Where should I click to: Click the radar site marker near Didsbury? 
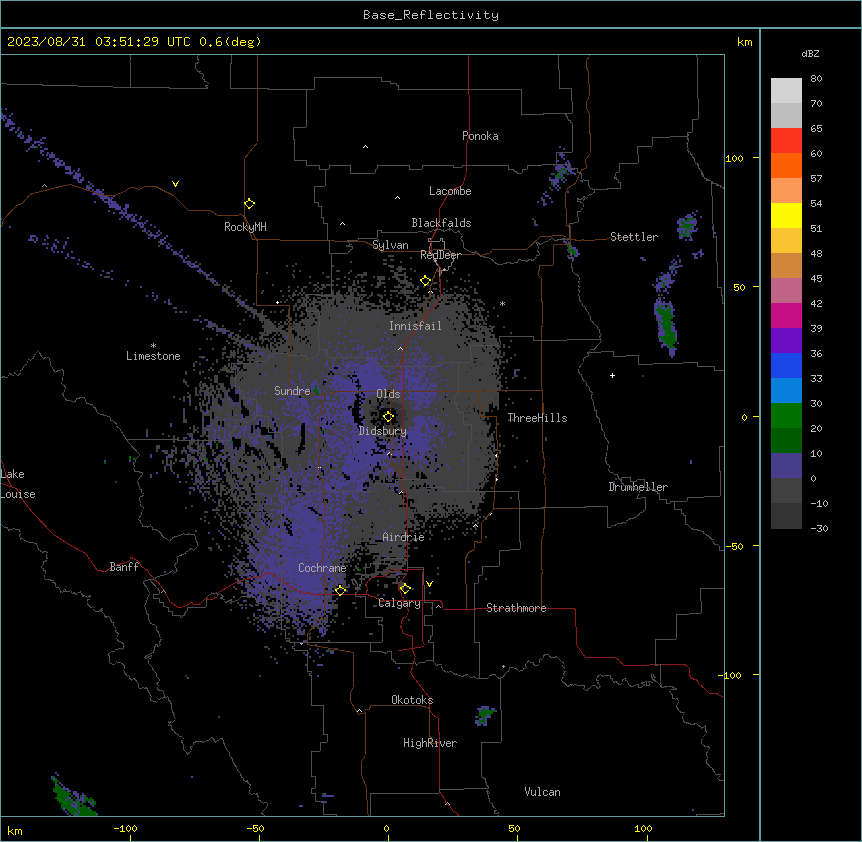388,417
